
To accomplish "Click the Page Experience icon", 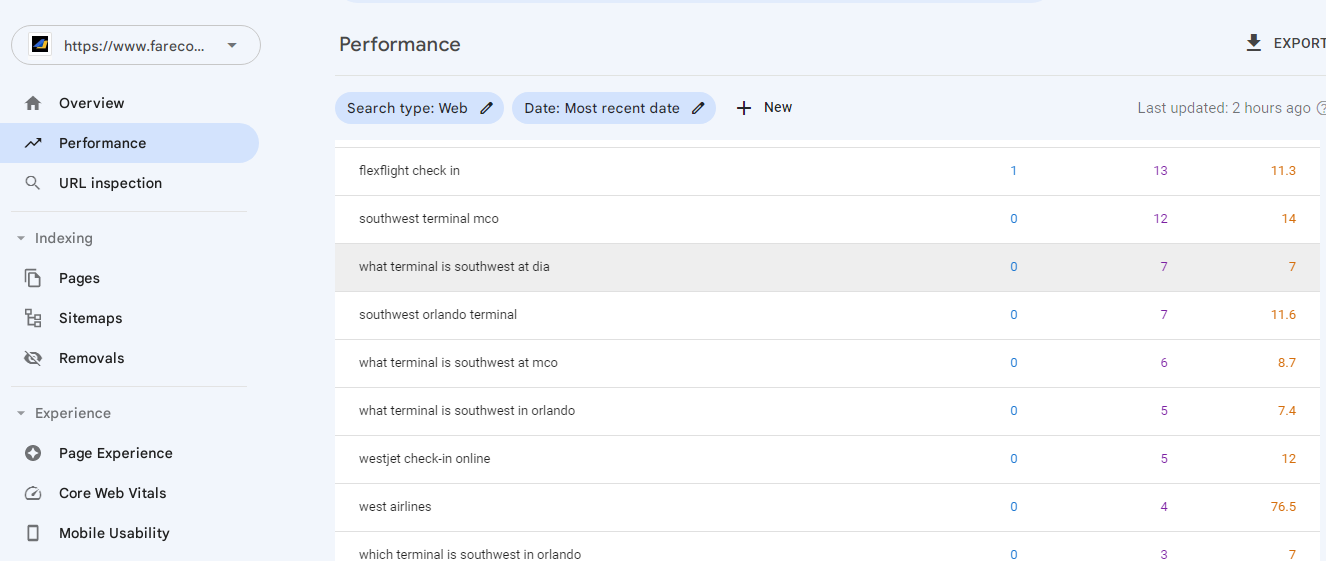I will [x=33, y=453].
